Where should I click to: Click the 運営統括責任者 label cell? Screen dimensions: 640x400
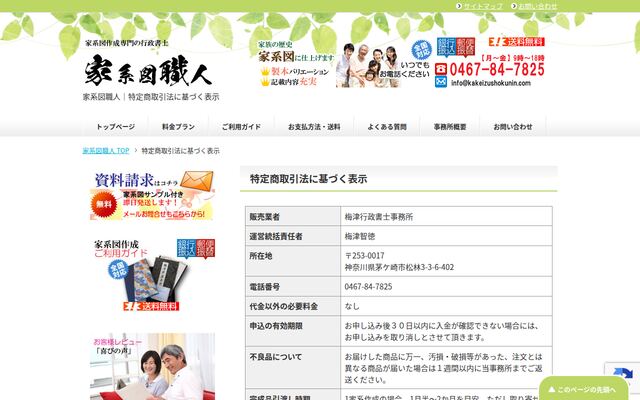[x=293, y=236]
